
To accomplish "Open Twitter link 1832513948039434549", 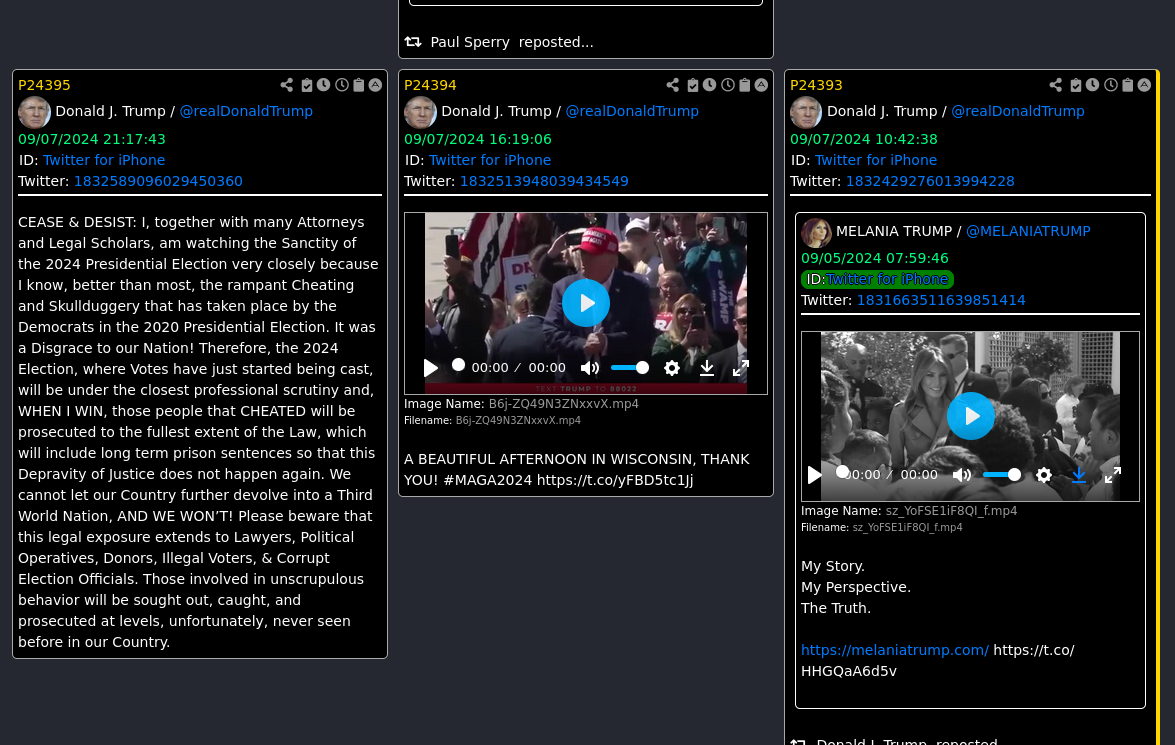I will [544, 181].
